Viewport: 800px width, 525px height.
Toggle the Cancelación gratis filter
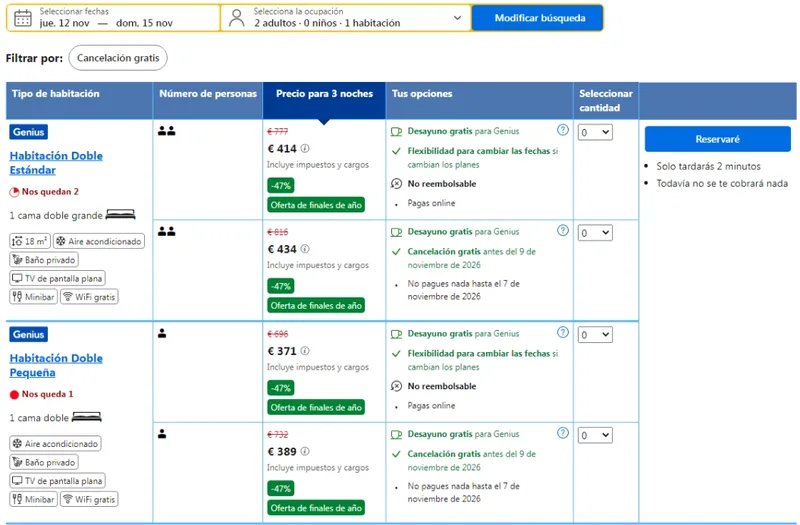pyautogui.click(x=118, y=58)
